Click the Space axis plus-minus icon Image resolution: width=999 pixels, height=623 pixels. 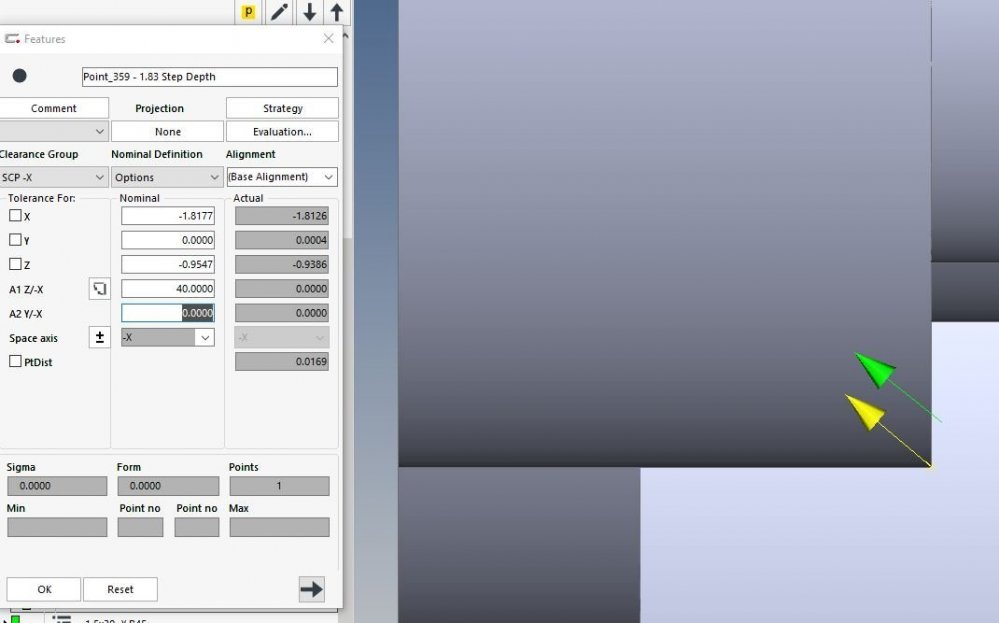coord(99,337)
